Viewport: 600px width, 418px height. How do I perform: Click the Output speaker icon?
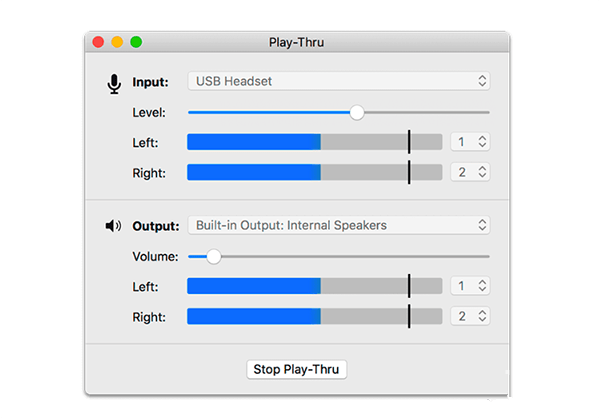pos(113,226)
